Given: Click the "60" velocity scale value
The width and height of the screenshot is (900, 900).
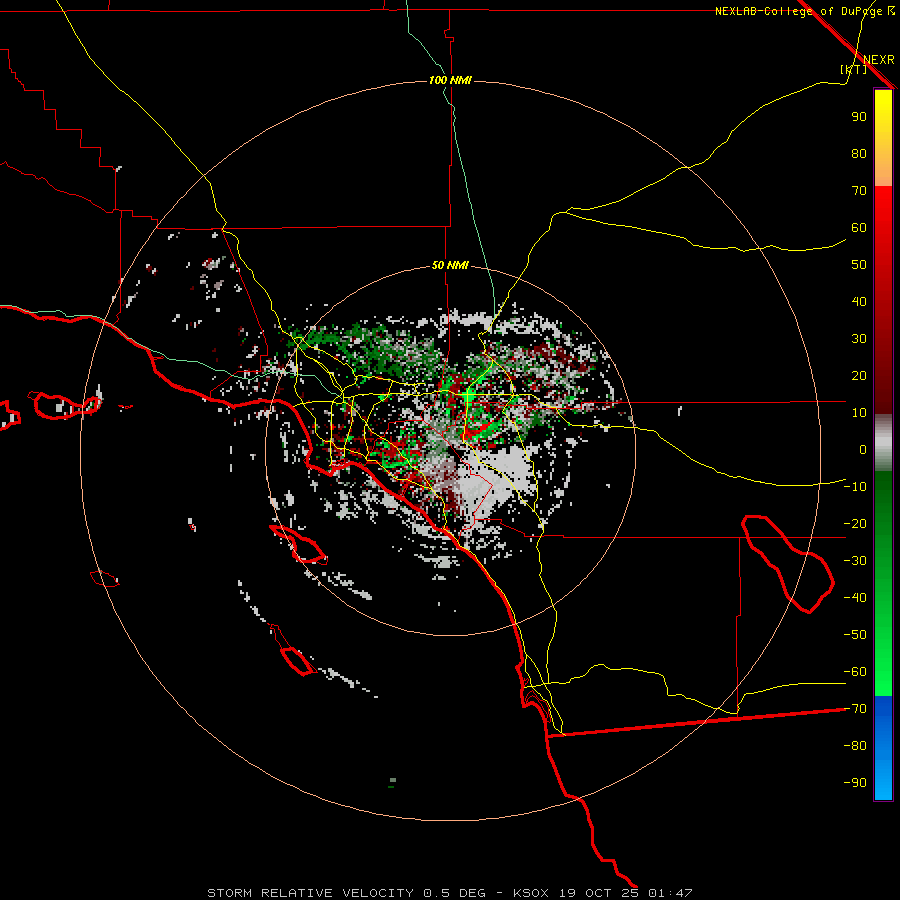Looking at the screenshot, I should point(859,228).
